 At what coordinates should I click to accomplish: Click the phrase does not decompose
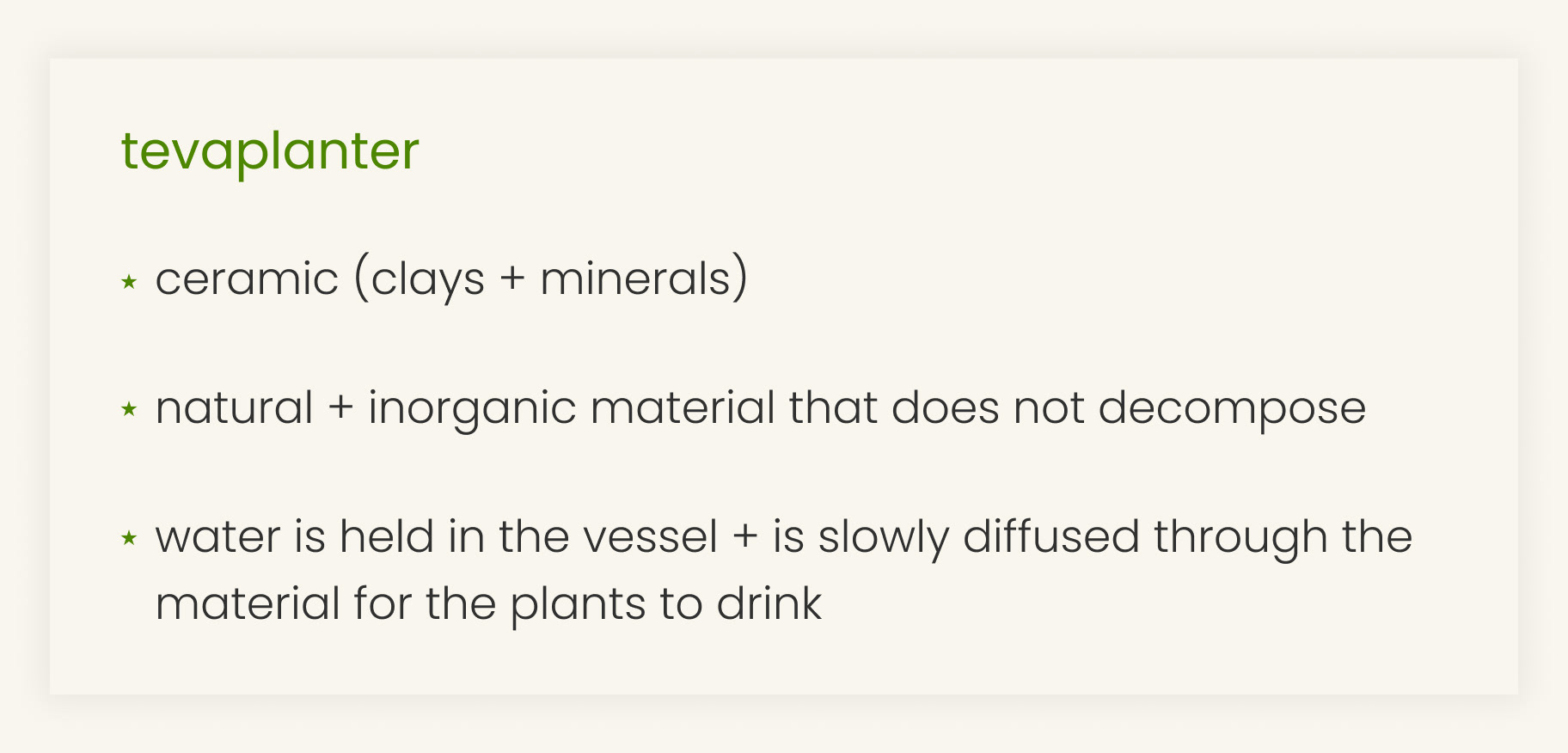coord(1128,408)
